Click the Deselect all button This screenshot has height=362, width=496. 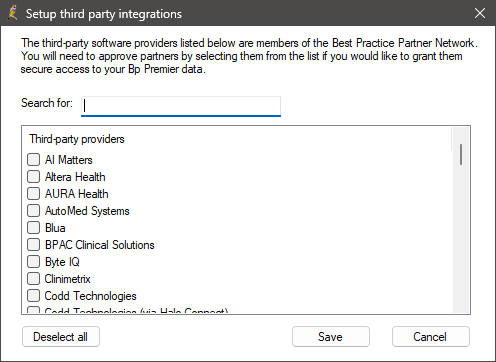61,337
